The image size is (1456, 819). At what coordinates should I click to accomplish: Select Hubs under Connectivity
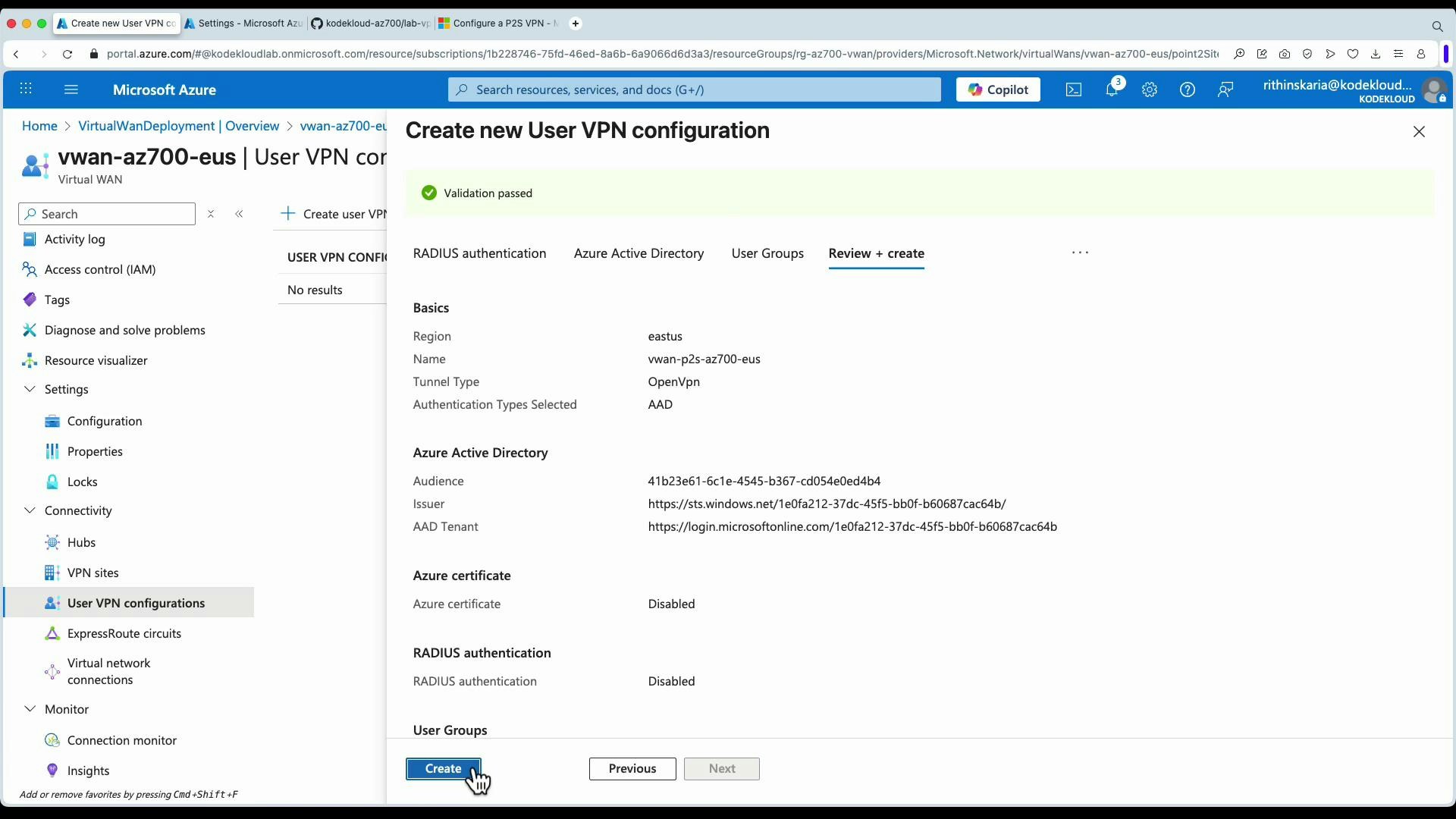pos(81,542)
